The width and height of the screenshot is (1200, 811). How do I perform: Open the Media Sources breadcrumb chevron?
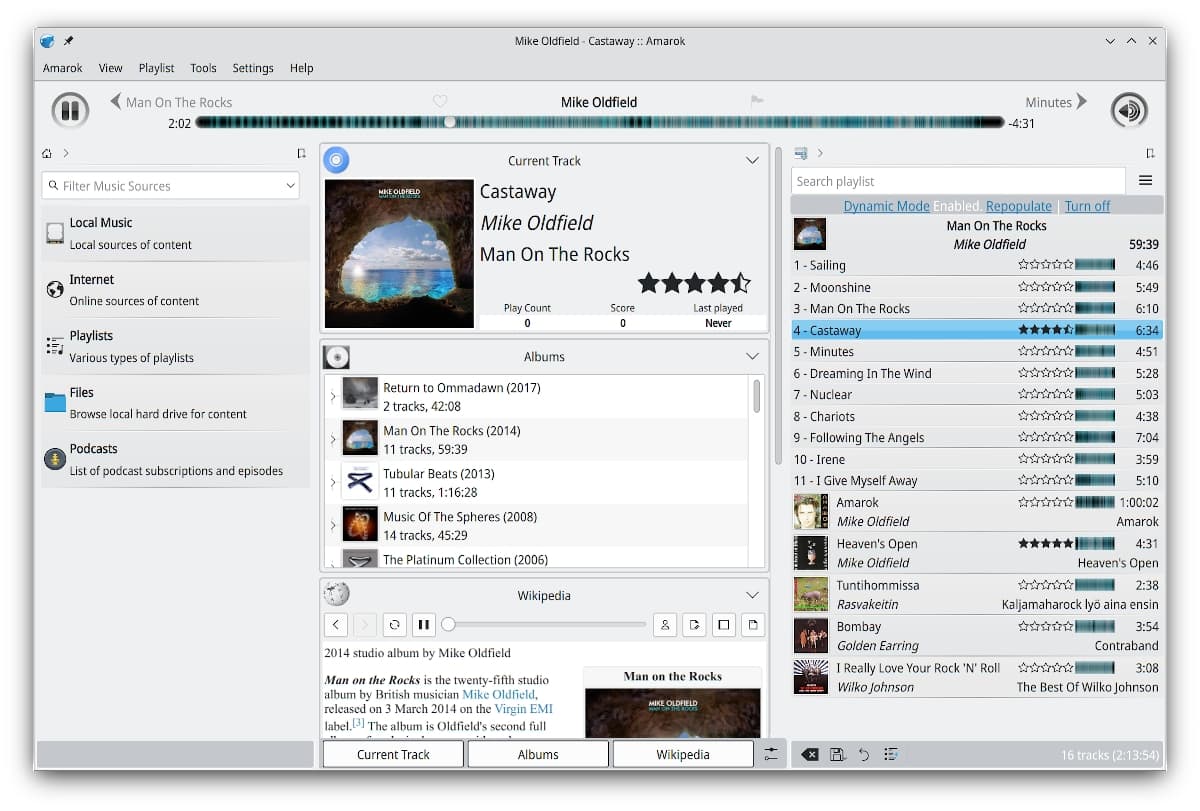coord(66,153)
